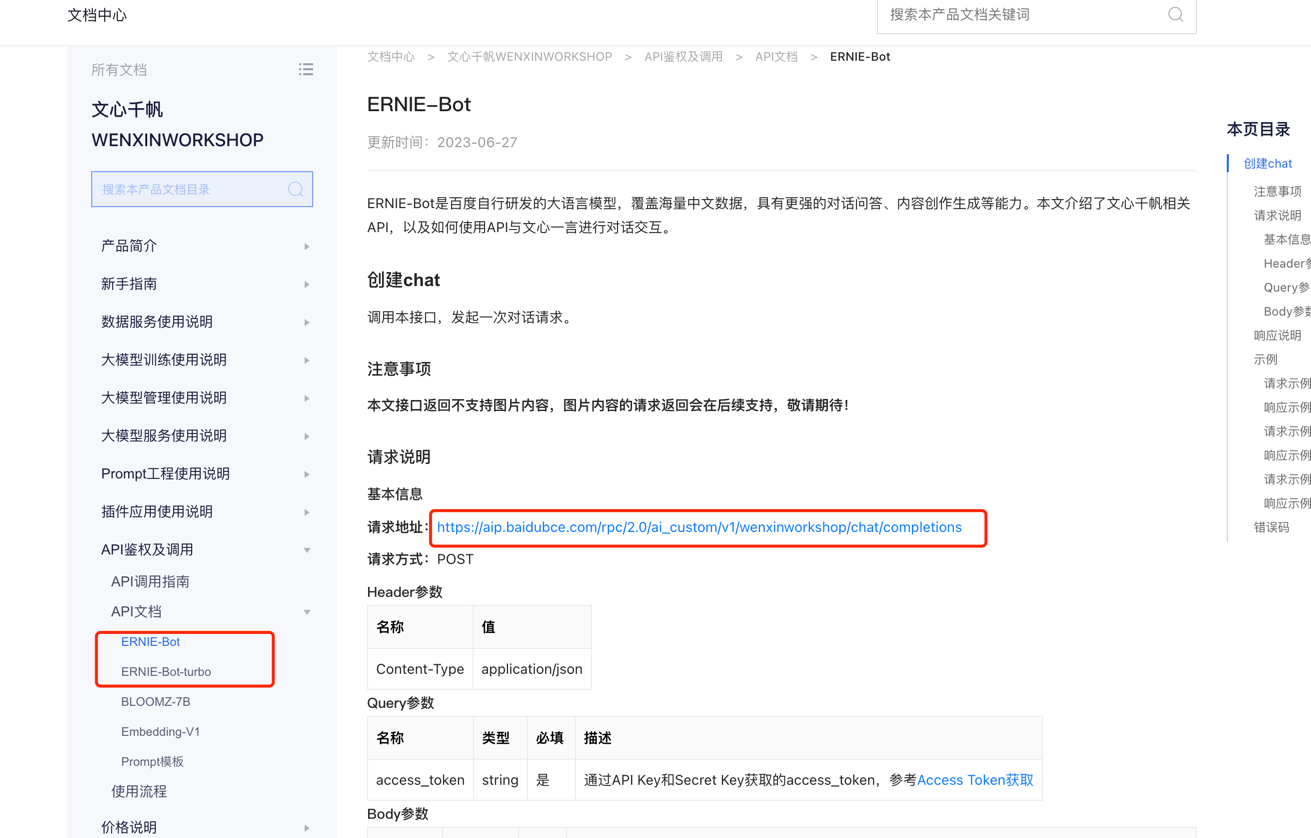Open 使用流程 in the sidebar
The width and height of the screenshot is (1311, 838).
(139, 792)
